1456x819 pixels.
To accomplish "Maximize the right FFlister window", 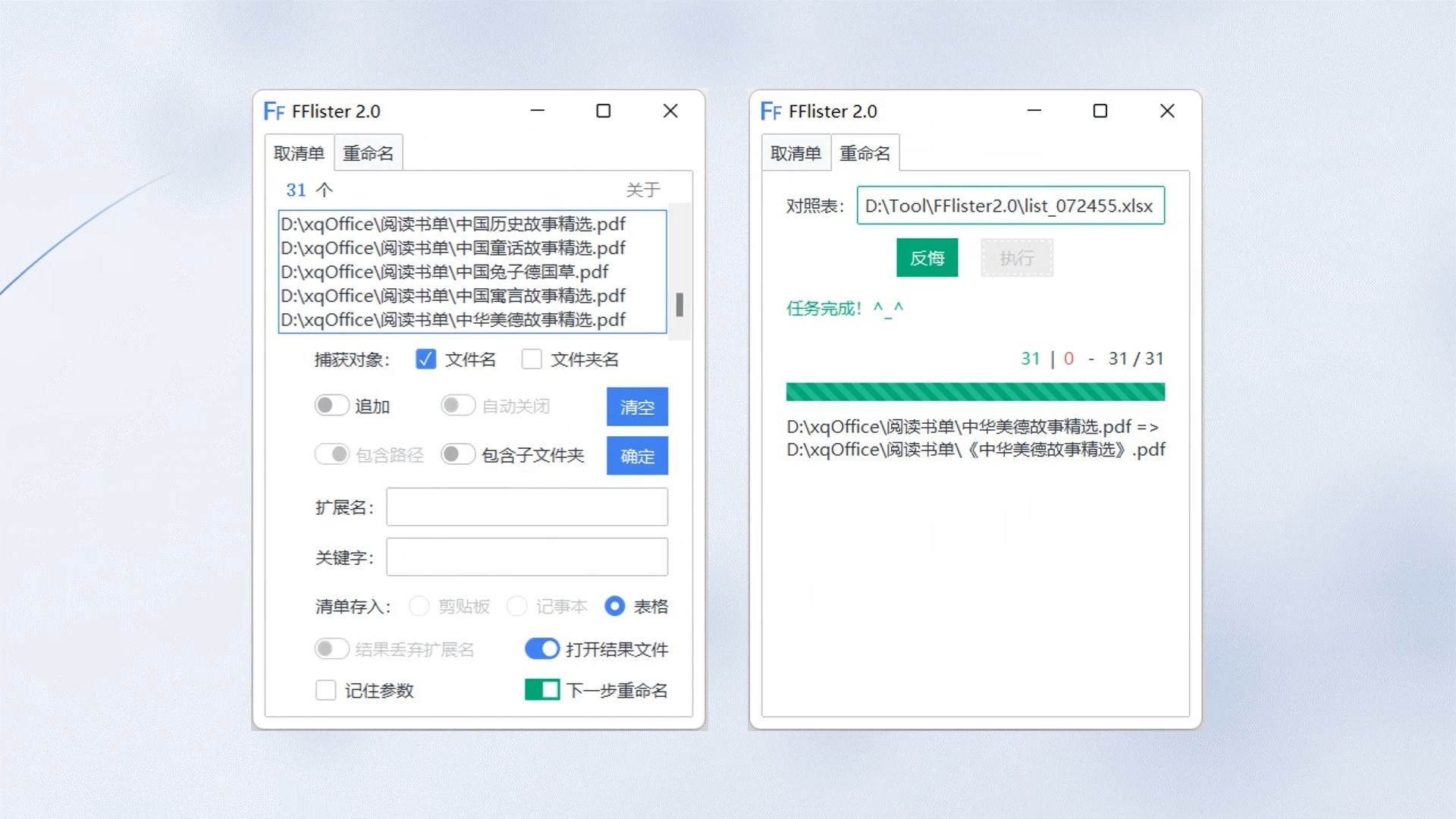I will click(1100, 111).
